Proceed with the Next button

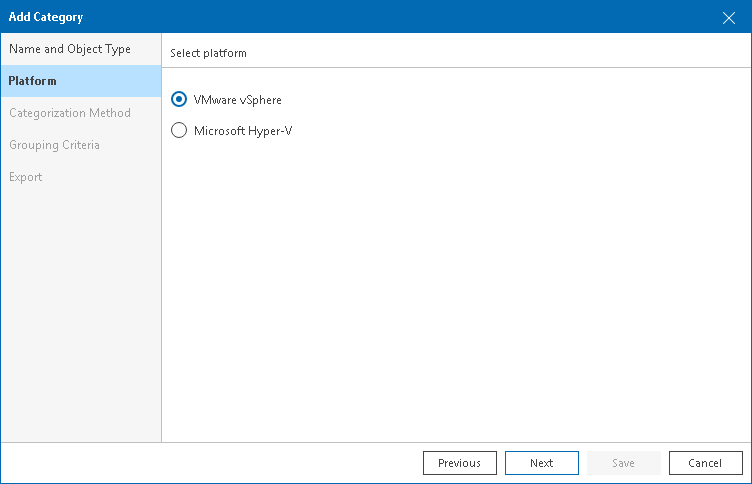point(542,463)
